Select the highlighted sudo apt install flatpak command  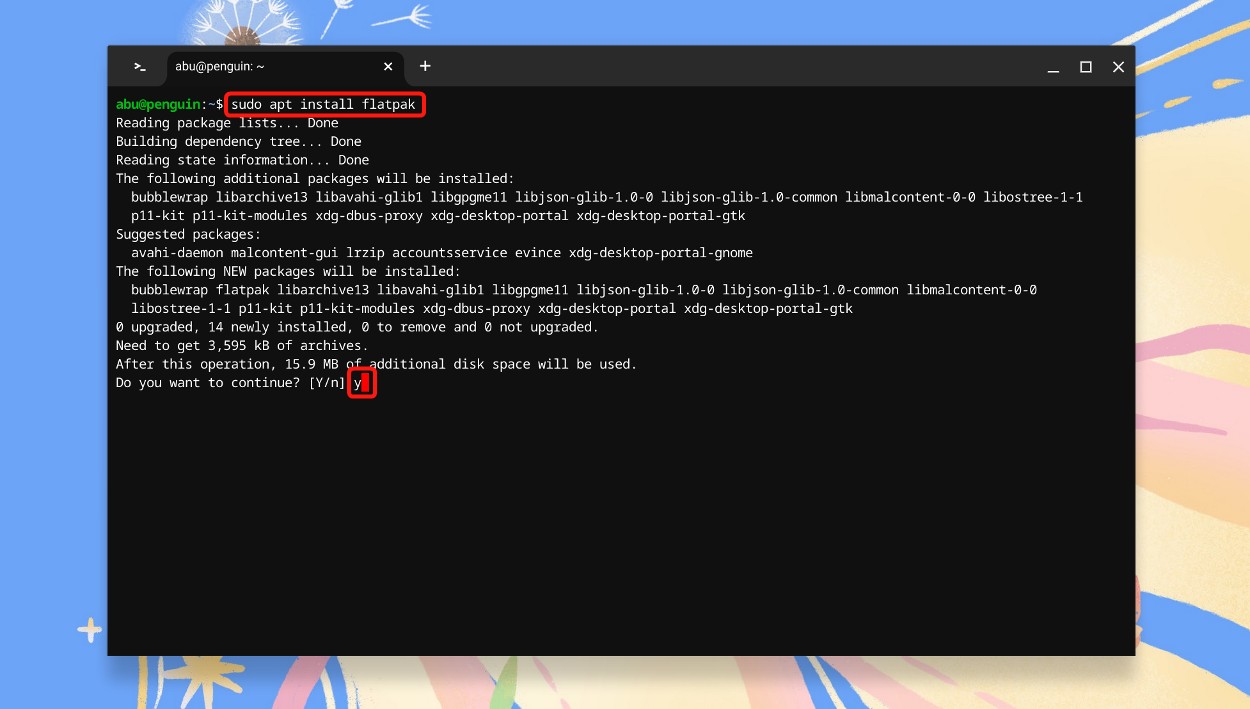[x=324, y=104]
